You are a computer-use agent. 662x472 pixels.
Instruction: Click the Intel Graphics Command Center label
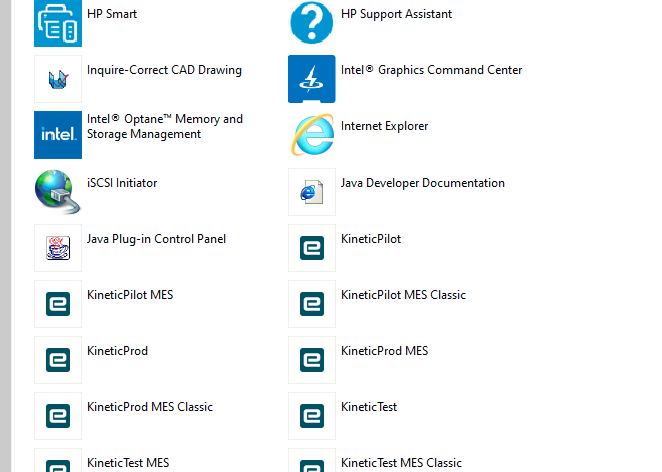(431, 70)
